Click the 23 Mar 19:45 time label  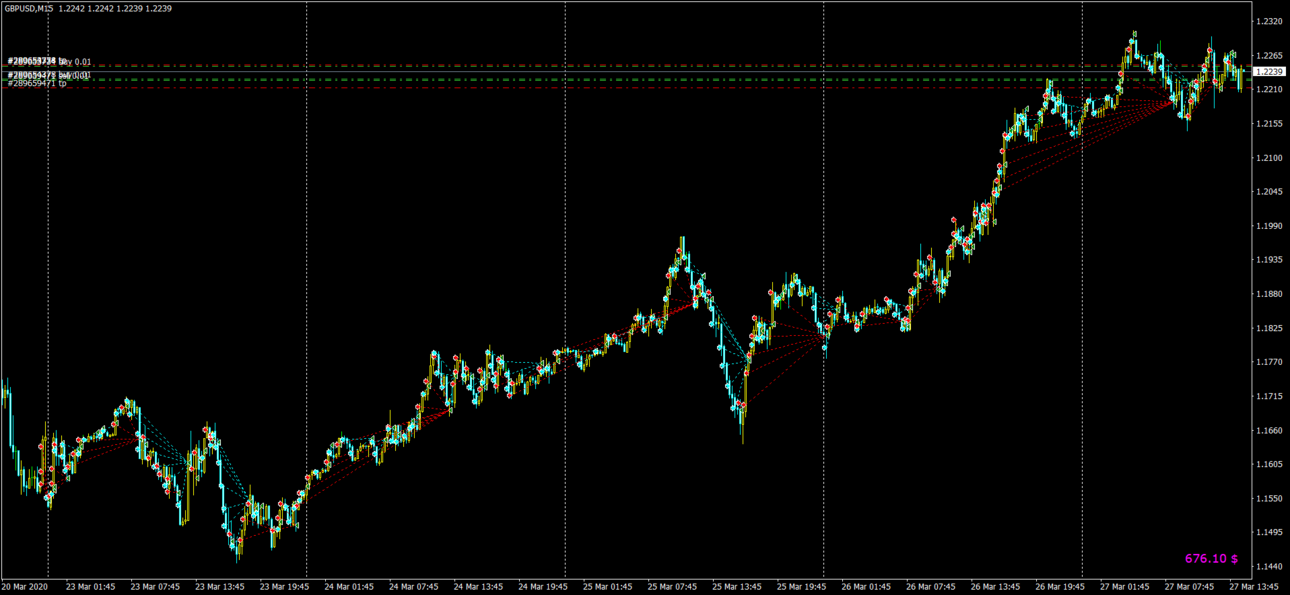pyautogui.click(x=284, y=587)
